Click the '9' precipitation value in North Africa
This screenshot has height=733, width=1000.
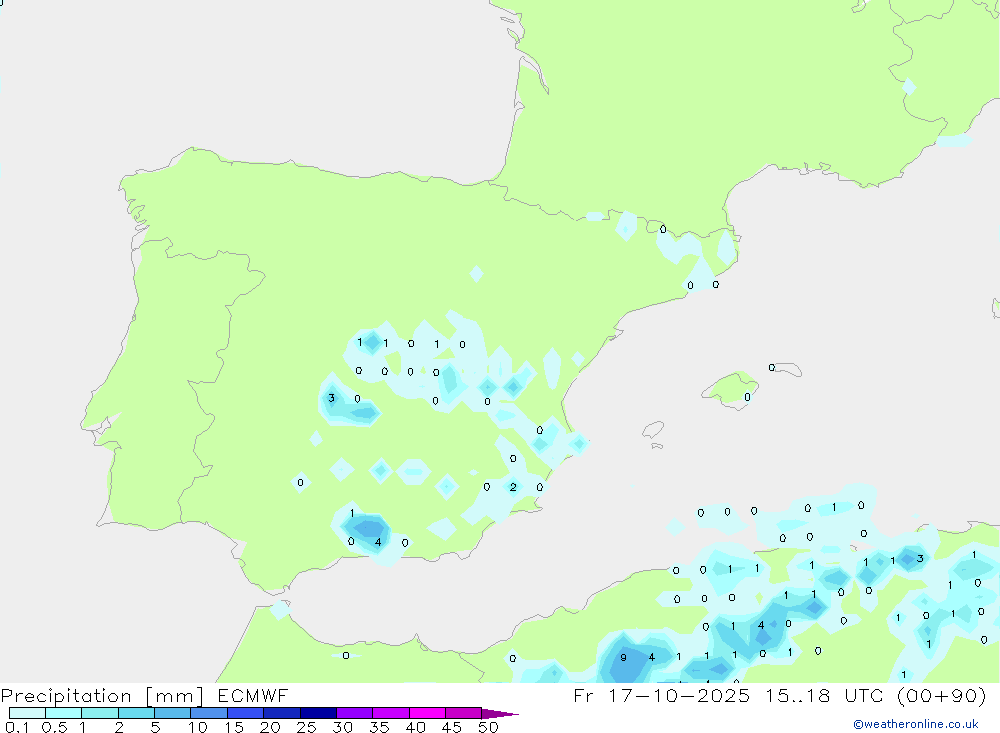pos(623,658)
